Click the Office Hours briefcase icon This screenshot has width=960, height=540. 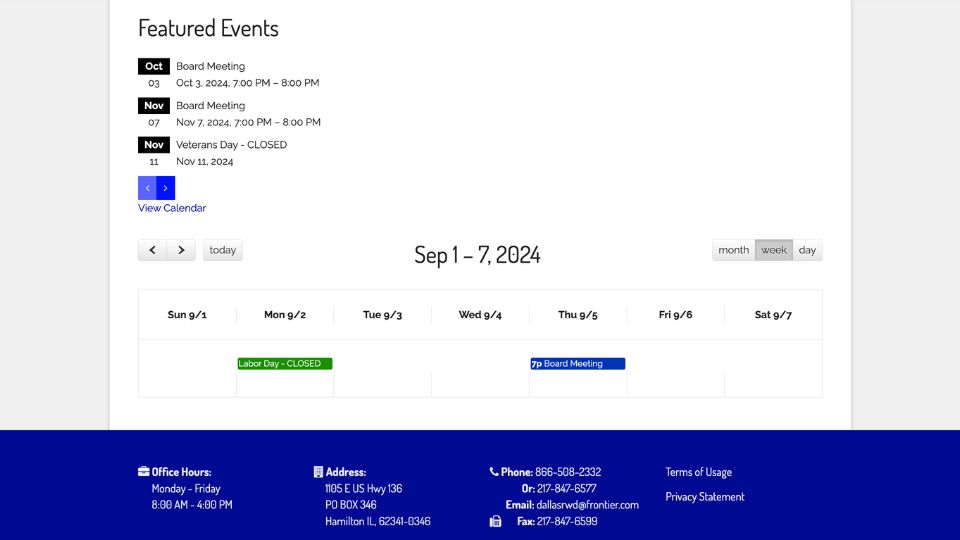tap(144, 472)
